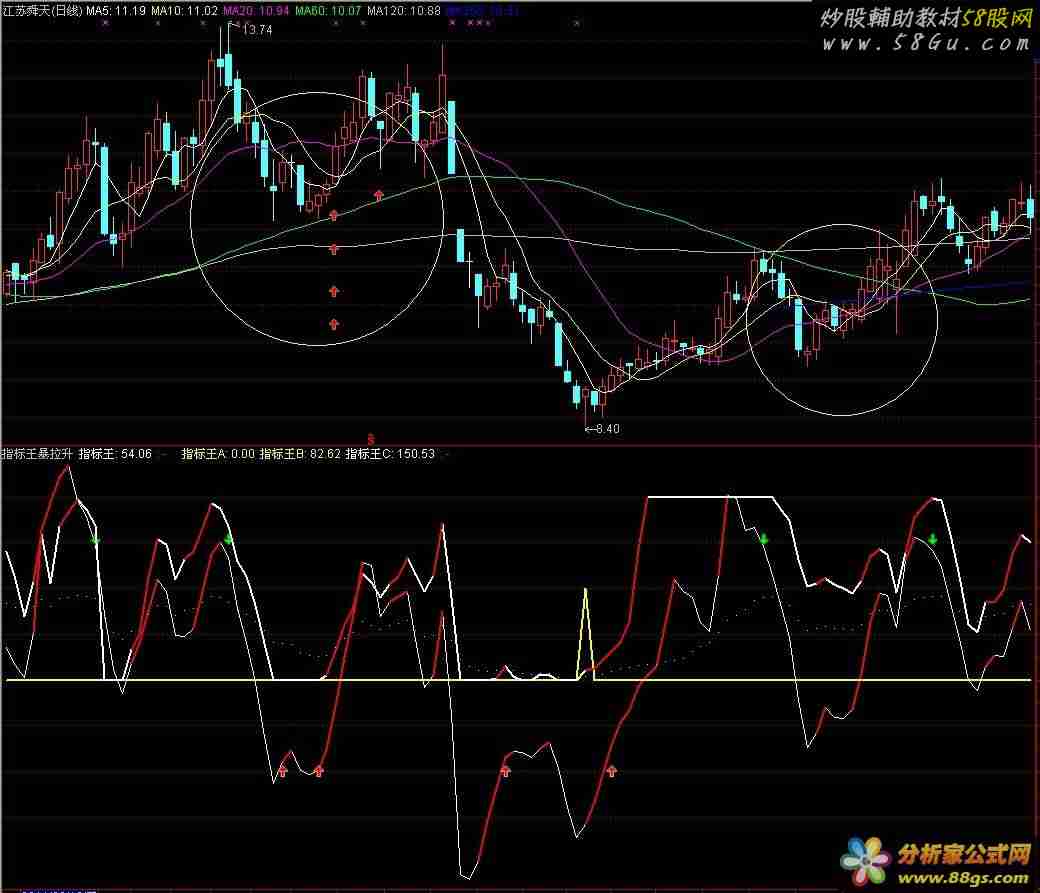This screenshot has height=893, width=1040.
Task: Select the 指标王B: 82.62 value
Action: click(x=300, y=454)
